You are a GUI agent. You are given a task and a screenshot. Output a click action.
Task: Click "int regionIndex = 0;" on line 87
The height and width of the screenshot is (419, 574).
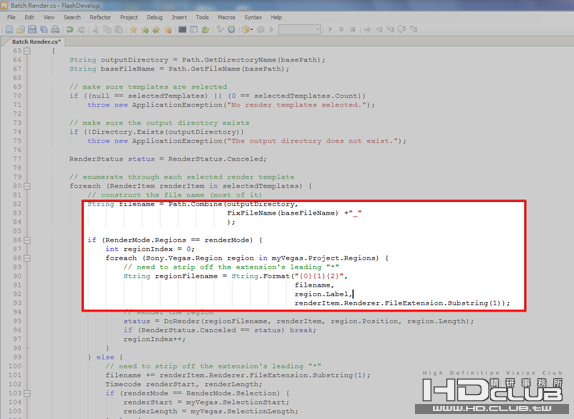150,250
